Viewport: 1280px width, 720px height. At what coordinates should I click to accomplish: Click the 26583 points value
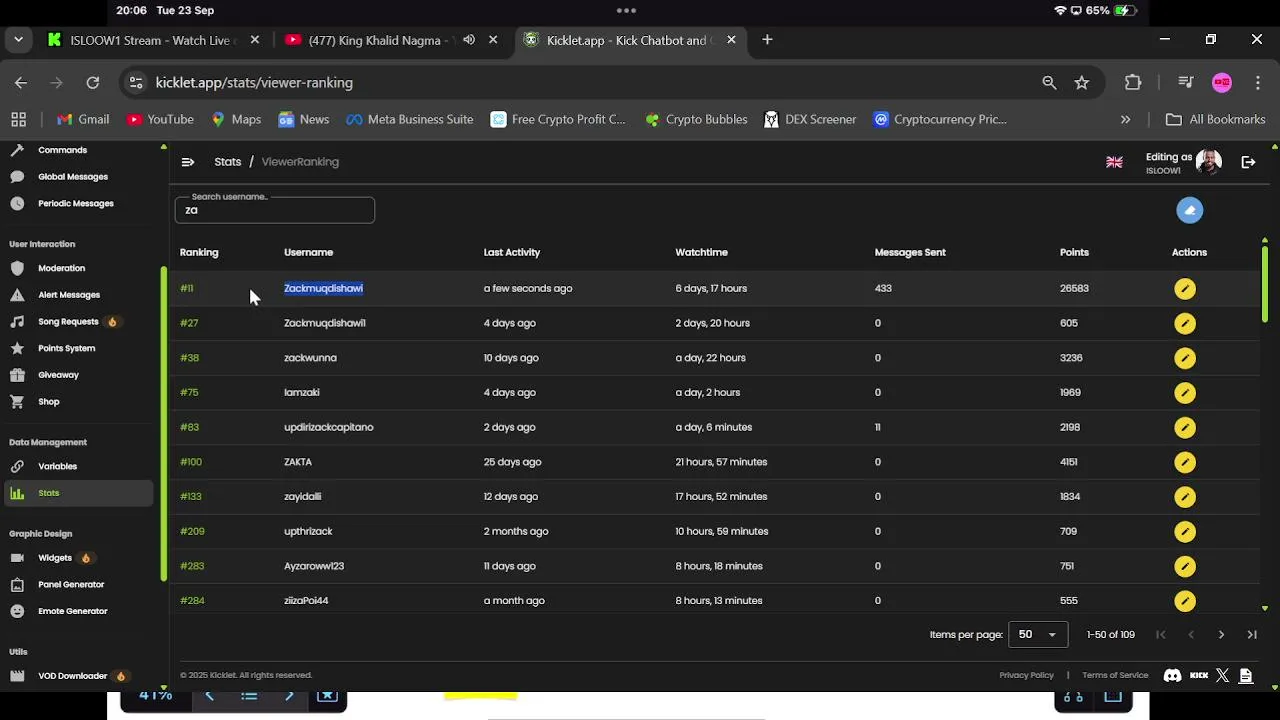point(1074,288)
